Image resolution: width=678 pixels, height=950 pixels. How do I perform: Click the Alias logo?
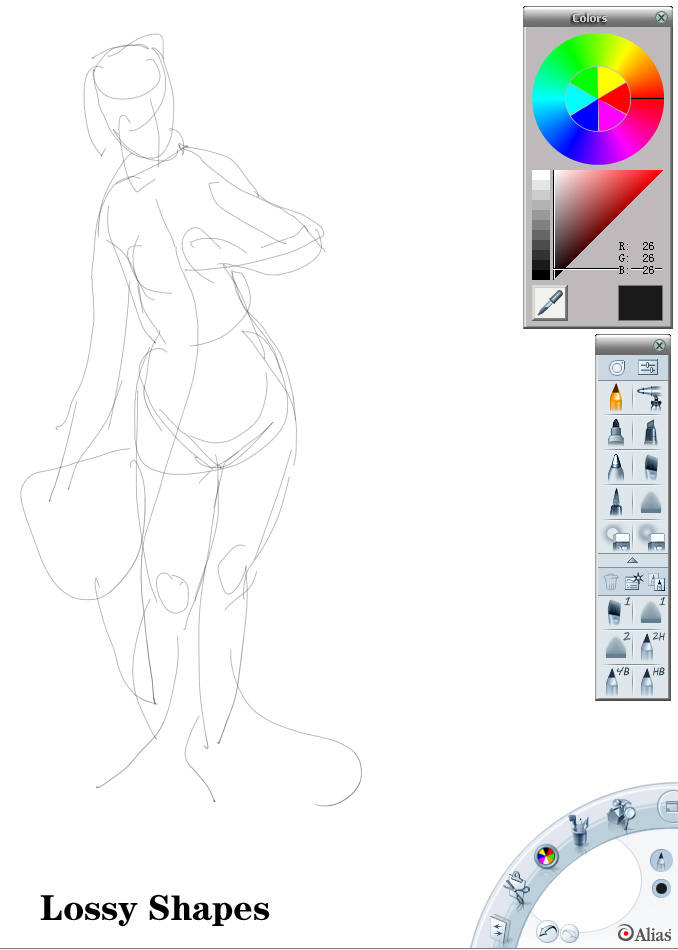pyautogui.click(x=646, y=934)
